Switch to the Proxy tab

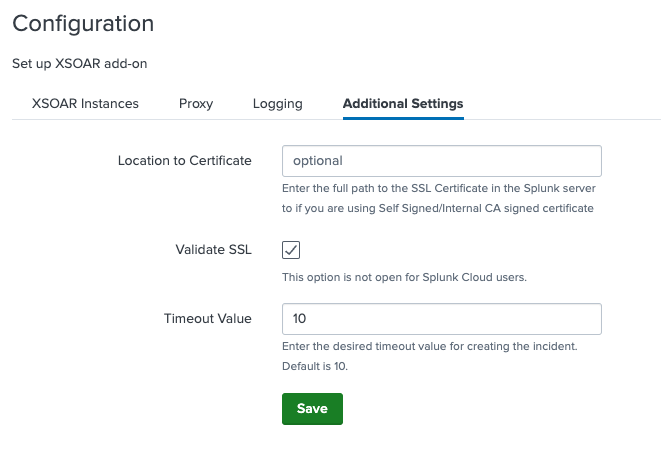pos(196,104)
